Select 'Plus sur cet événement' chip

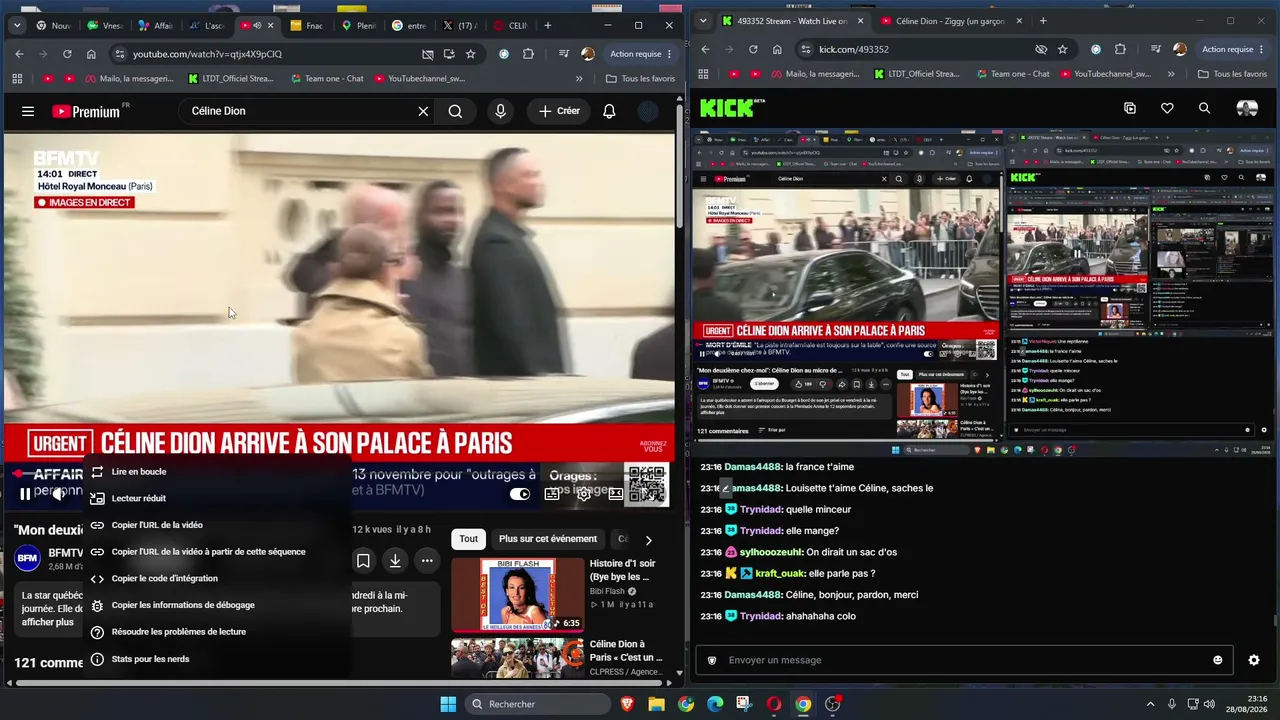pyautogui.click(x=548, y=539)
